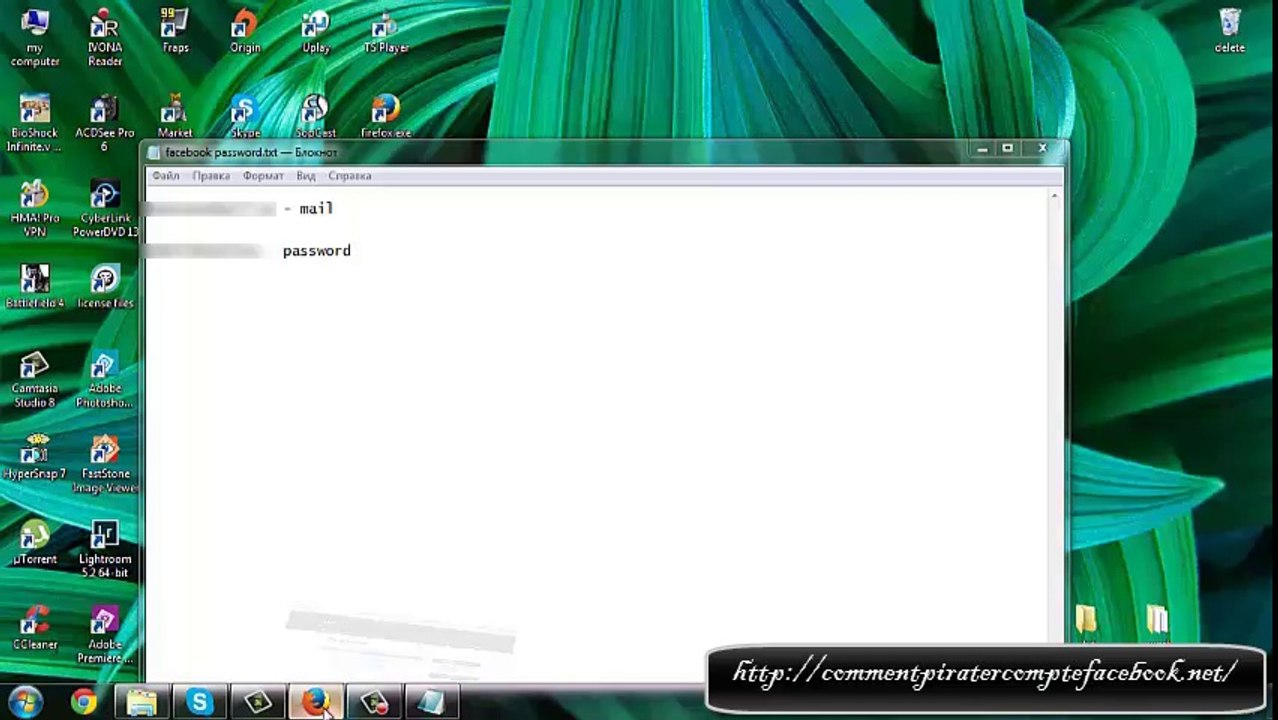The width and height of the screenshot is (1278, 720).
Task: Select the Skype desktop shortcut
Action: point(245,116)
